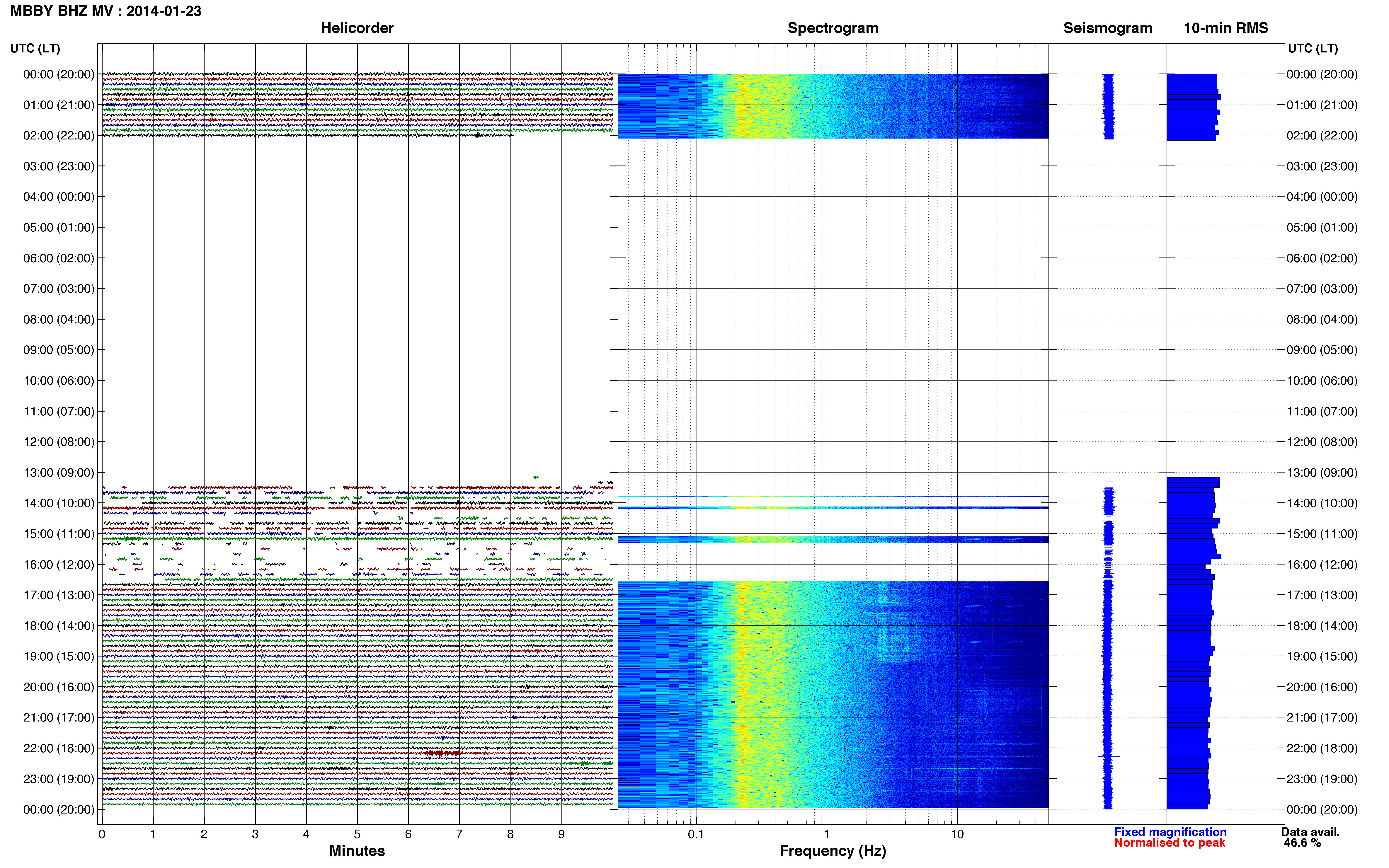
Task: Select left axis label 10:00 (06:00)
Action: pos(59,381)
